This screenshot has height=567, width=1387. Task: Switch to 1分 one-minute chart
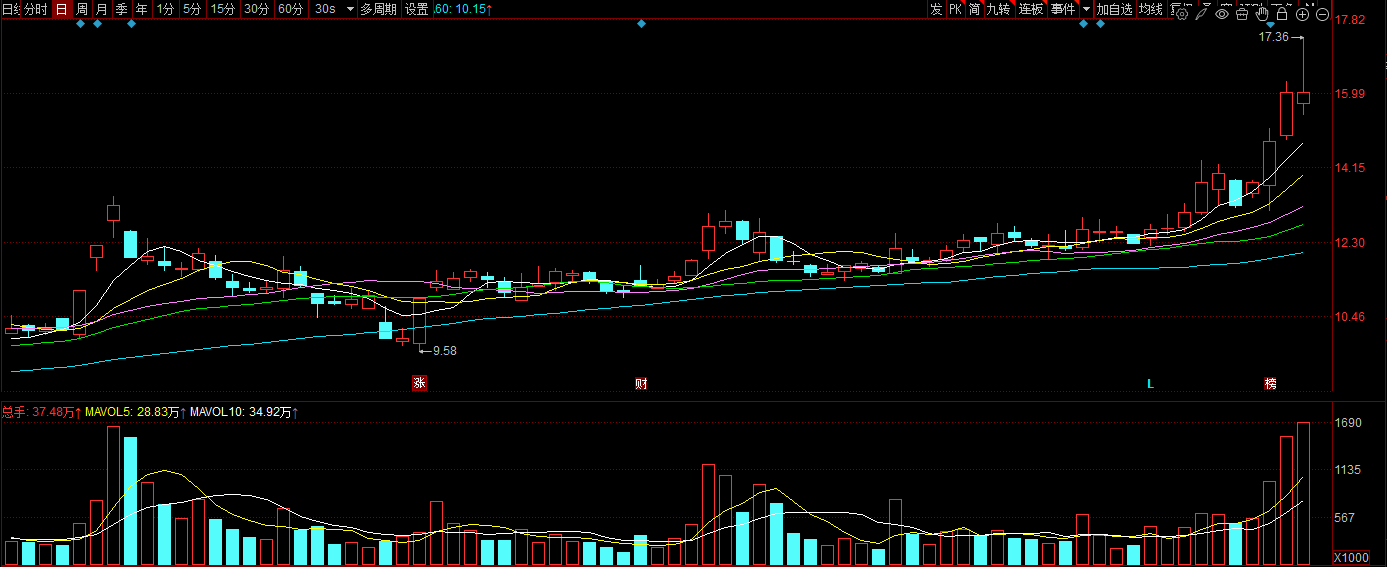click(165, 9)
